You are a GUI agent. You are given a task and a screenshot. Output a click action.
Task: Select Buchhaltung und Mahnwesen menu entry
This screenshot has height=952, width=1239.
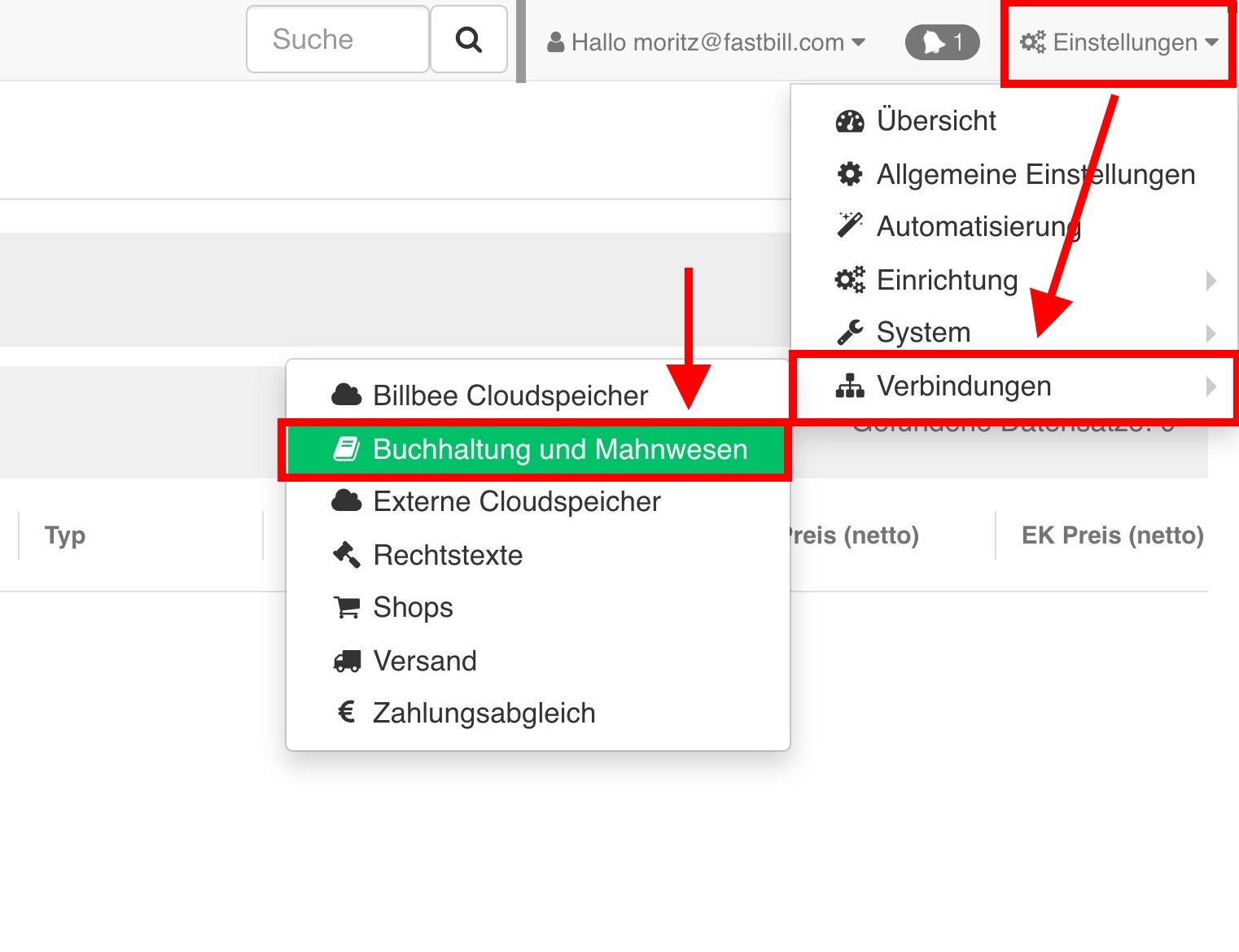point(559,449)
